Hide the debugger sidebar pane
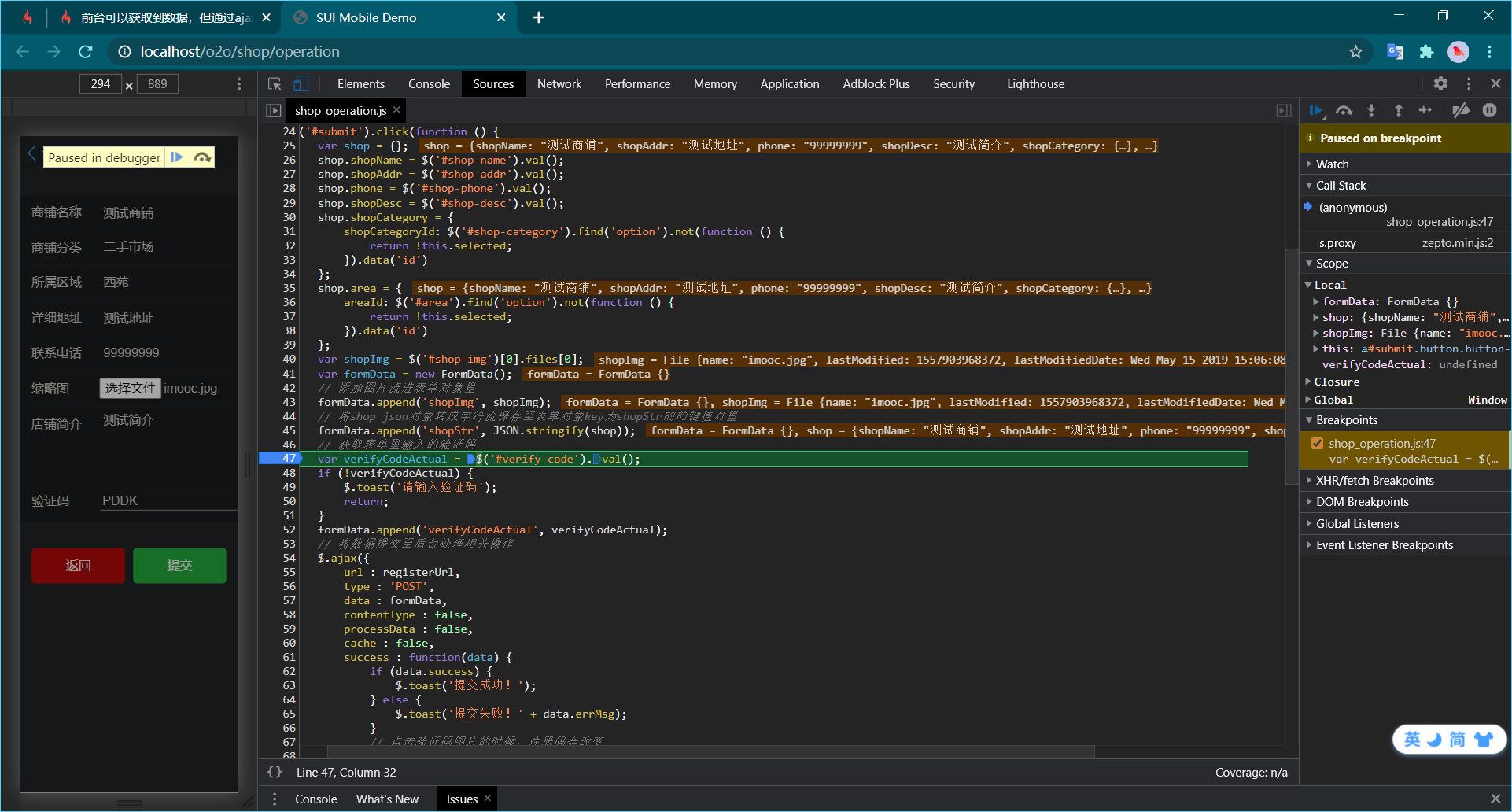 (x=1284, y=111)
